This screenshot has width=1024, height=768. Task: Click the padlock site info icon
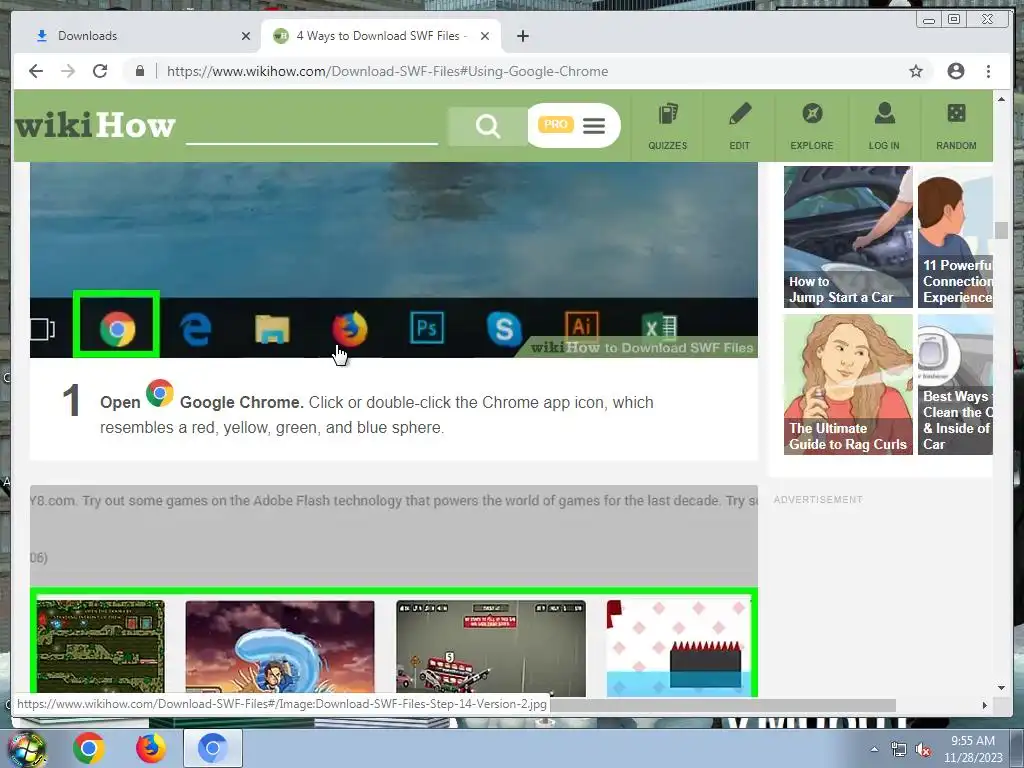(139, 71)
